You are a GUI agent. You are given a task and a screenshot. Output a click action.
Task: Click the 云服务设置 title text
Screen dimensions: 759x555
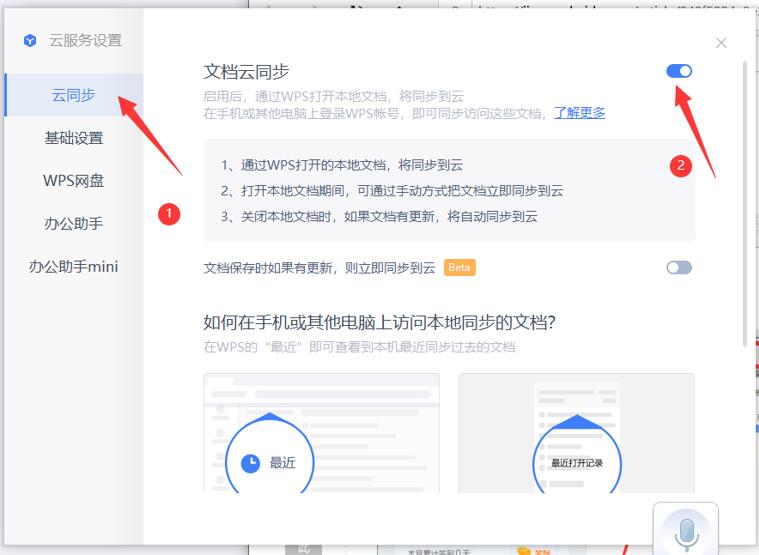tap(86, 40)
